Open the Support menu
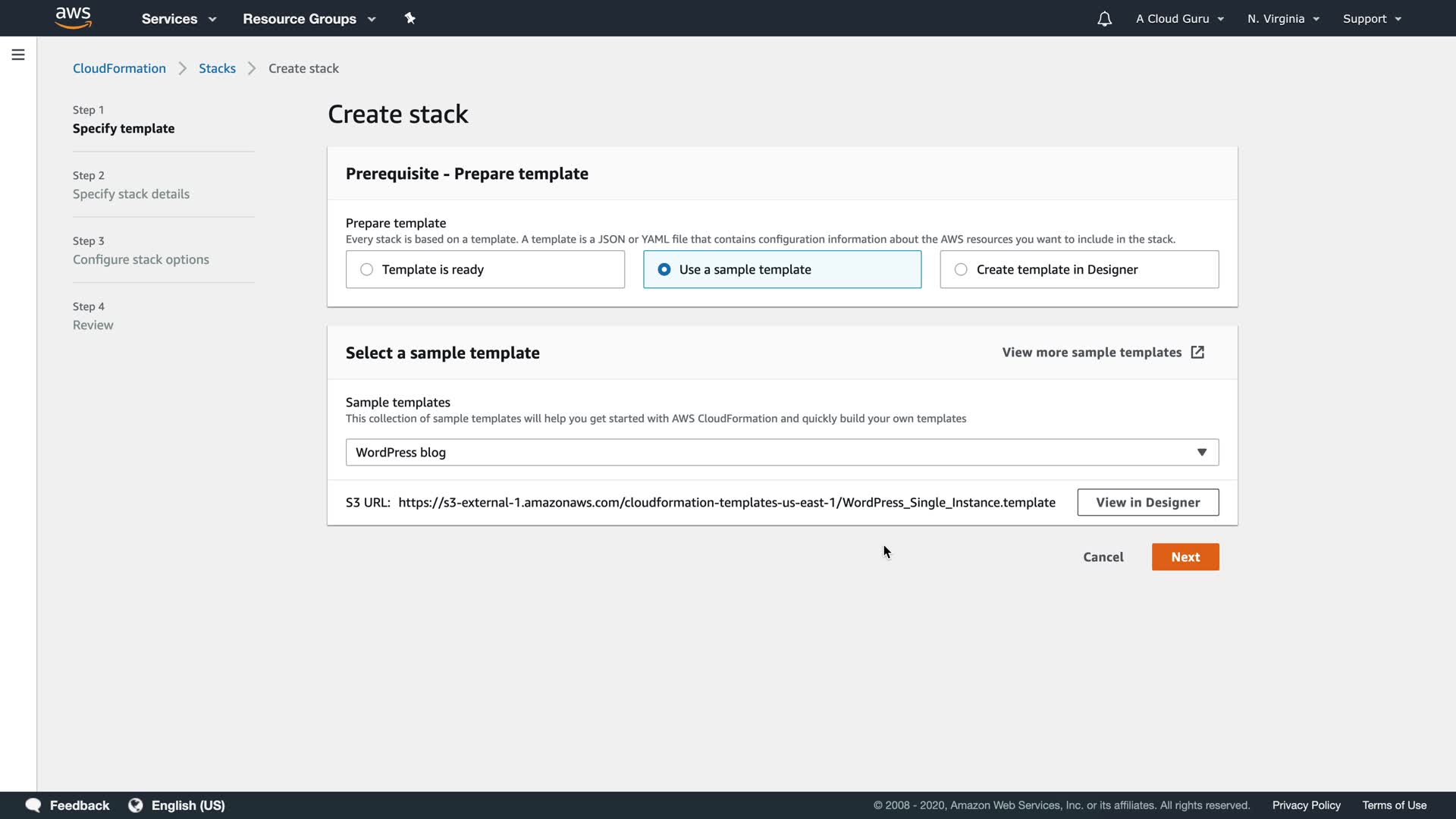This screenshot has width=1456, height=819. point(1371,19)
